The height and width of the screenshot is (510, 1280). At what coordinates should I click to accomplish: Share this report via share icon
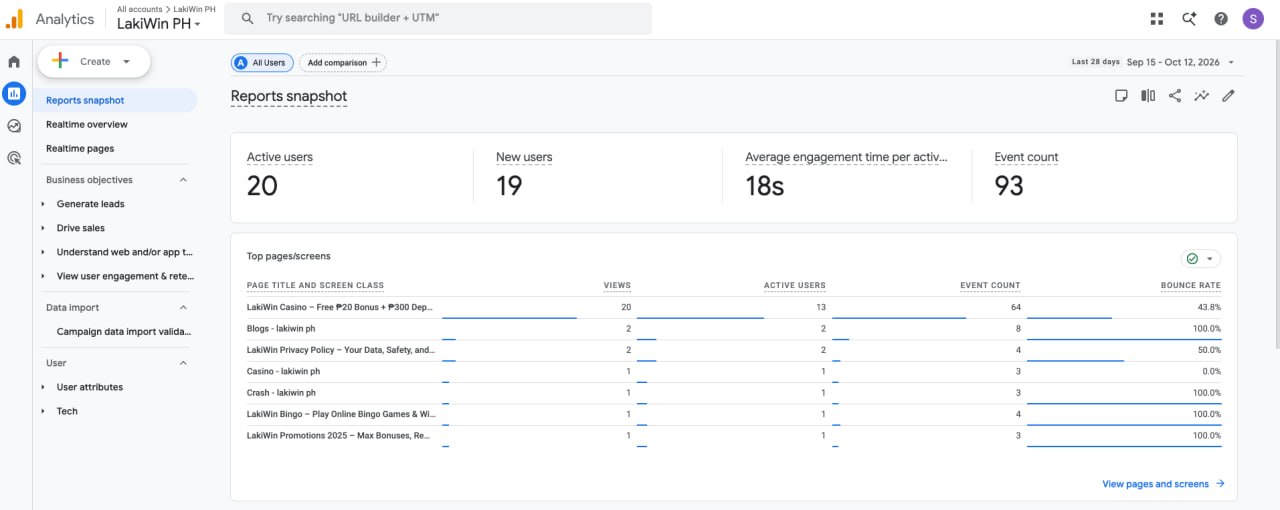click(x=1175, y=96)
